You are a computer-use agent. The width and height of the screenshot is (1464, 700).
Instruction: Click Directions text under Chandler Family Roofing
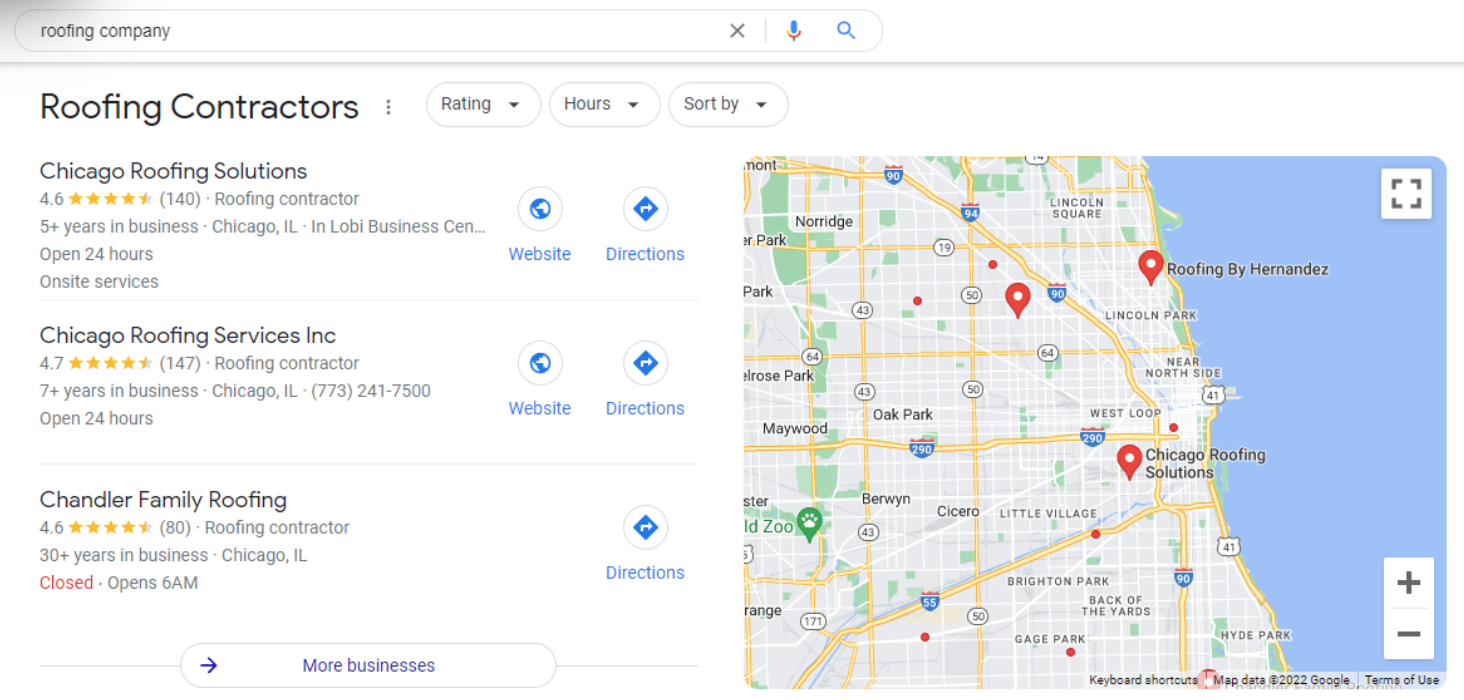(645, 573)
